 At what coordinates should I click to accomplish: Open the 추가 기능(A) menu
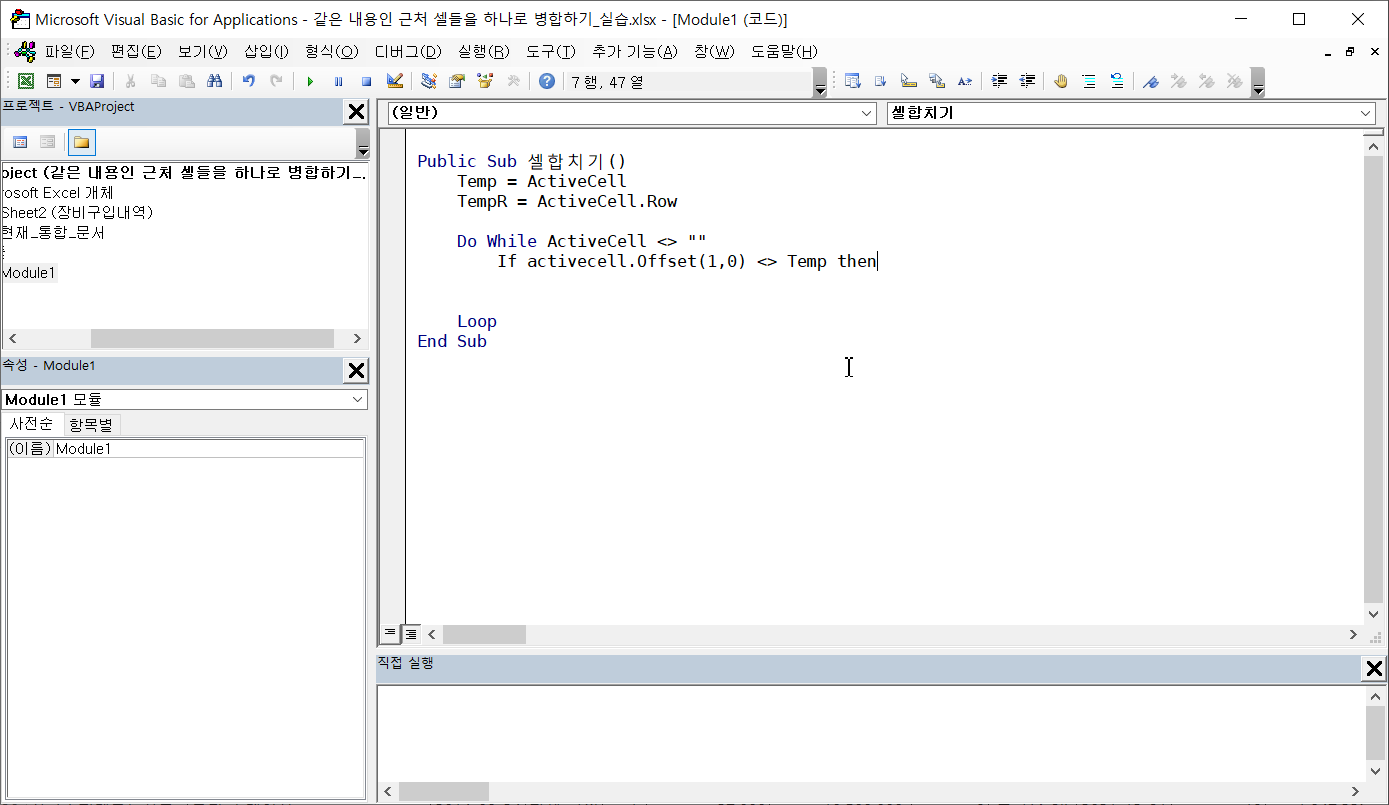pyautogui.click(x=635, y=51)
